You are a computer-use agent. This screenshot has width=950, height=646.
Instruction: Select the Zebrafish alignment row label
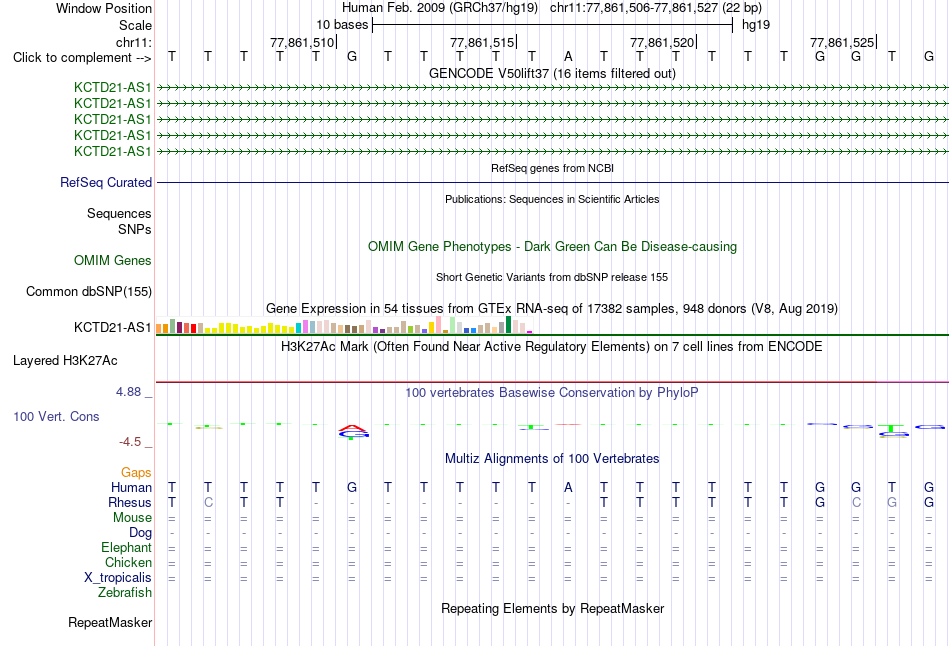point(125,592)
